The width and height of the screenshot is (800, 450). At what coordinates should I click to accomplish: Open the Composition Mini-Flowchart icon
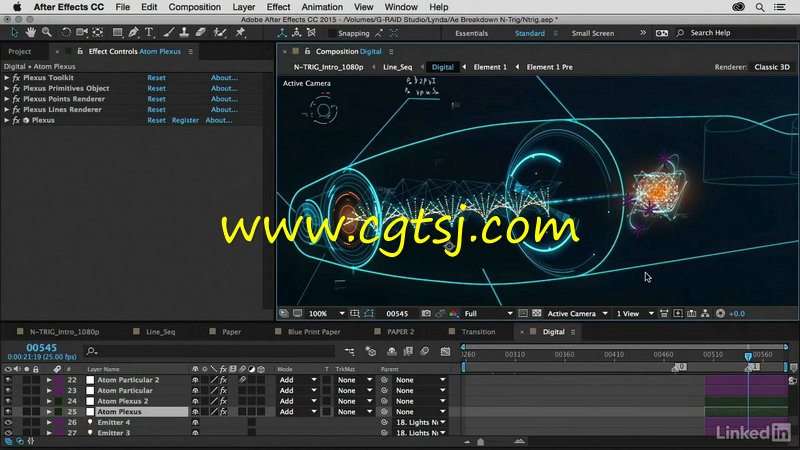tap(349, 351)
